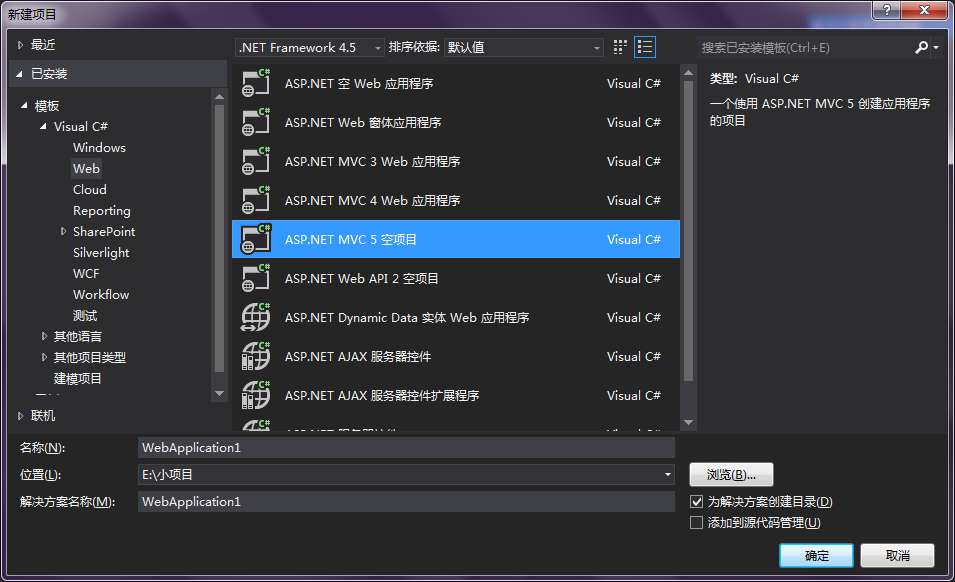Select WCF in the template tree
This screenshot has height=582, width=955.
click(86, 274)
